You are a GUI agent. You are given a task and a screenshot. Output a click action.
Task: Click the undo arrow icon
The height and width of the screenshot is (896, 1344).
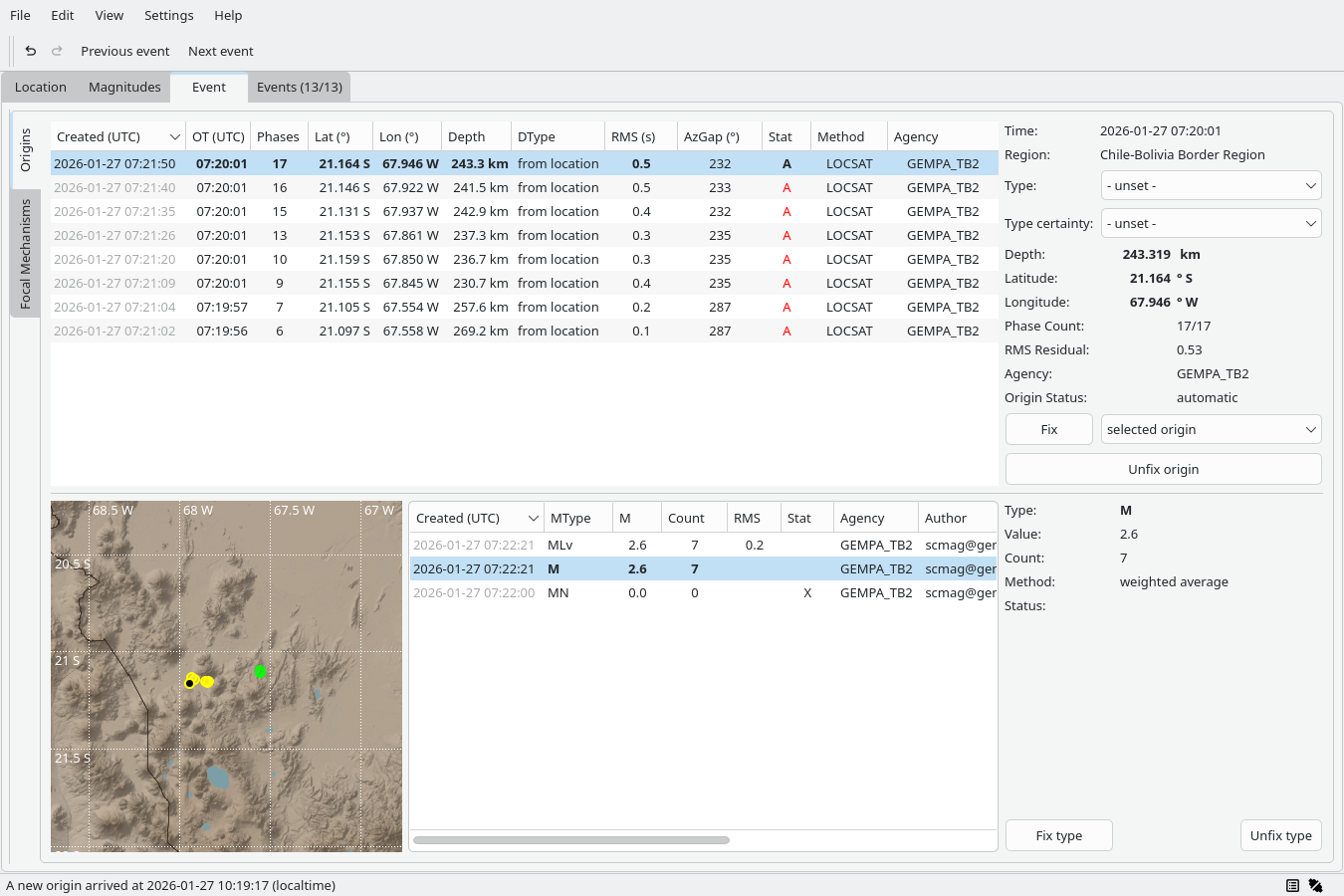30,50
